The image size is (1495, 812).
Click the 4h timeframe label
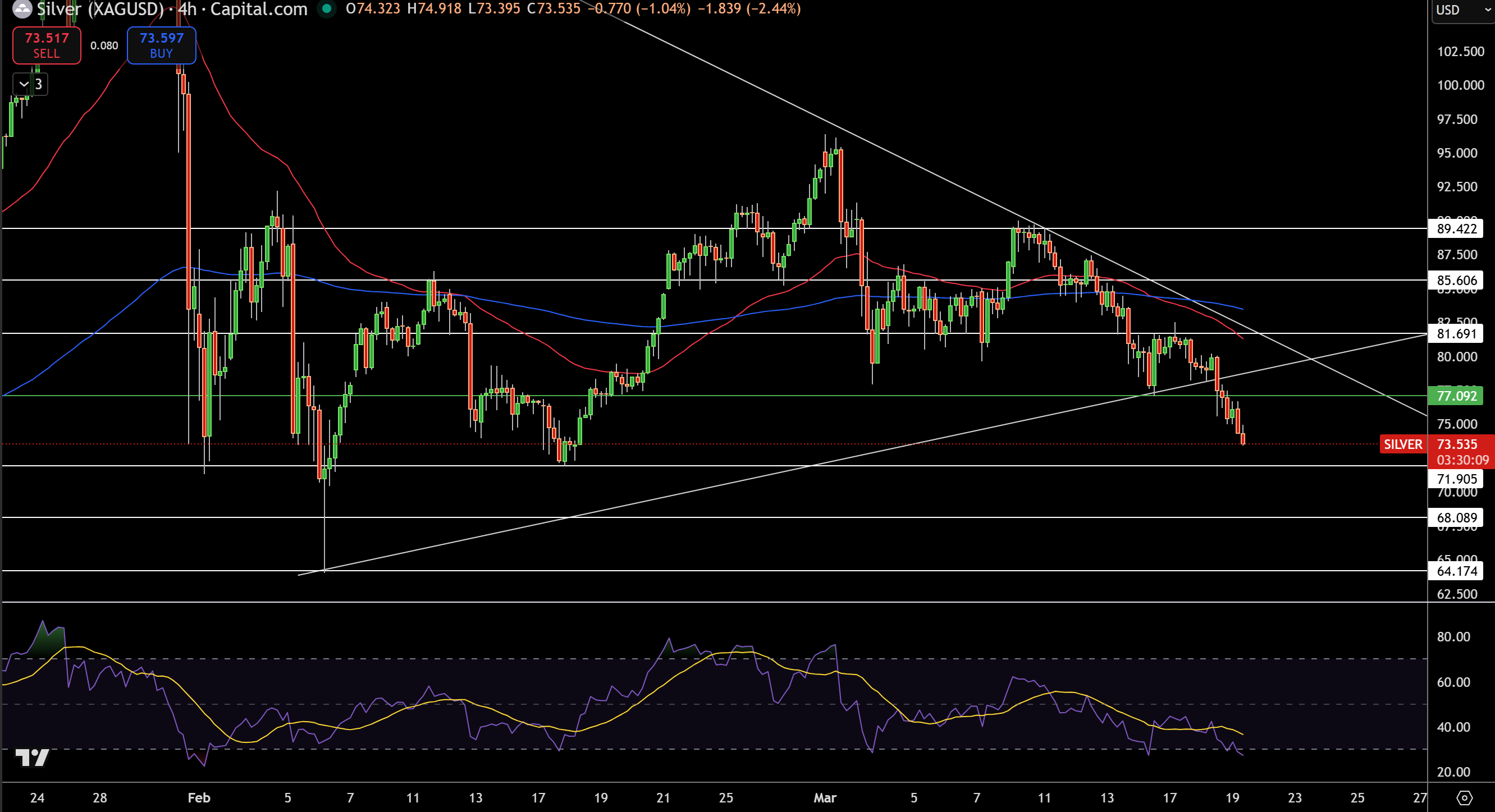click(187, 9)
